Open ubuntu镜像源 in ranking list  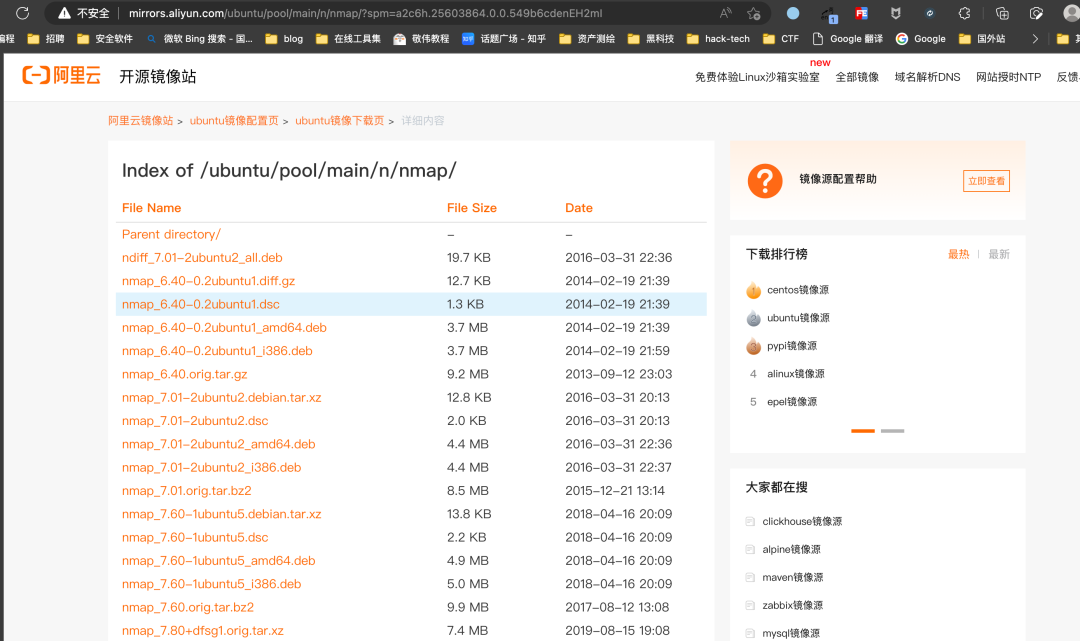click(x=798, y=317)
